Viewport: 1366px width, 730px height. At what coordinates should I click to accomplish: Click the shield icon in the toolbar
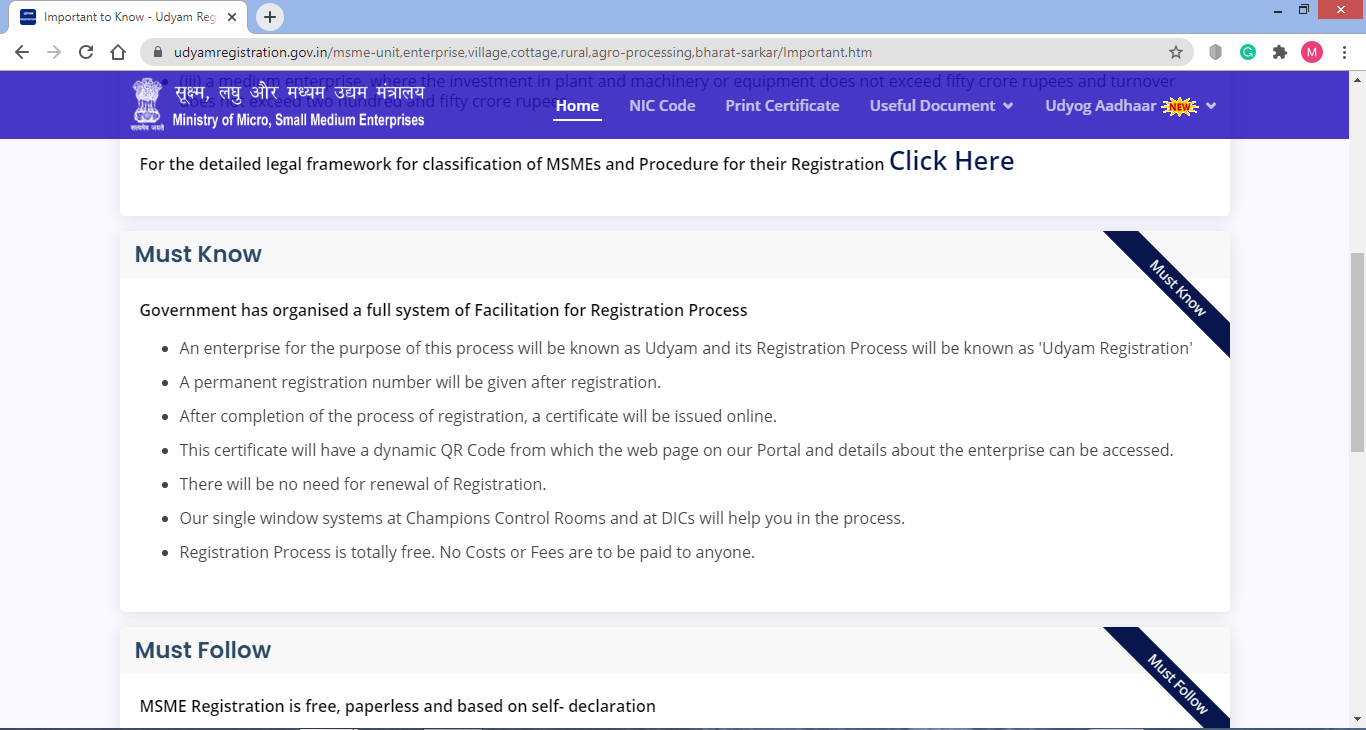1215,51
